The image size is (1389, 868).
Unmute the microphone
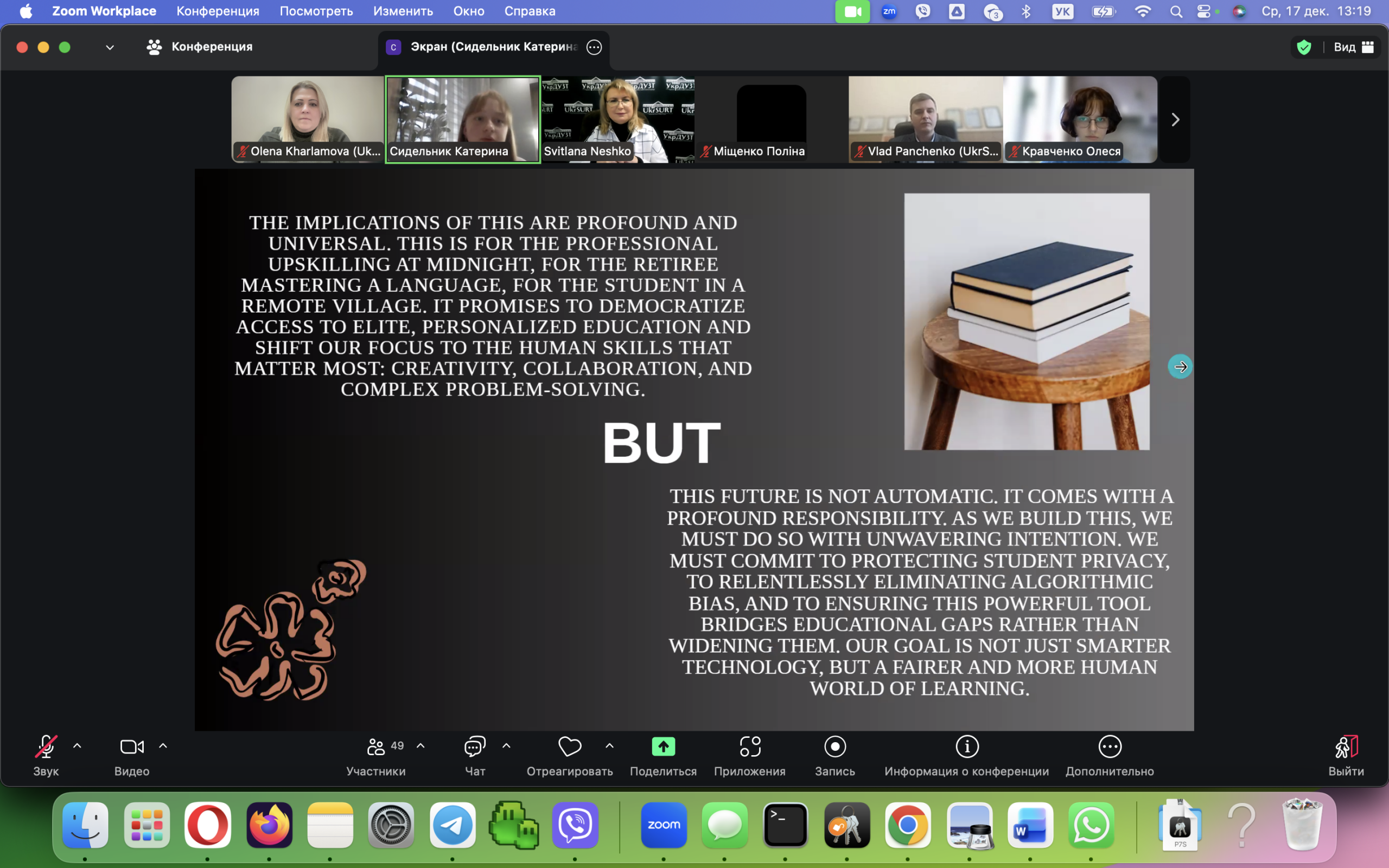pyautogui.click(x=46, y=746)
